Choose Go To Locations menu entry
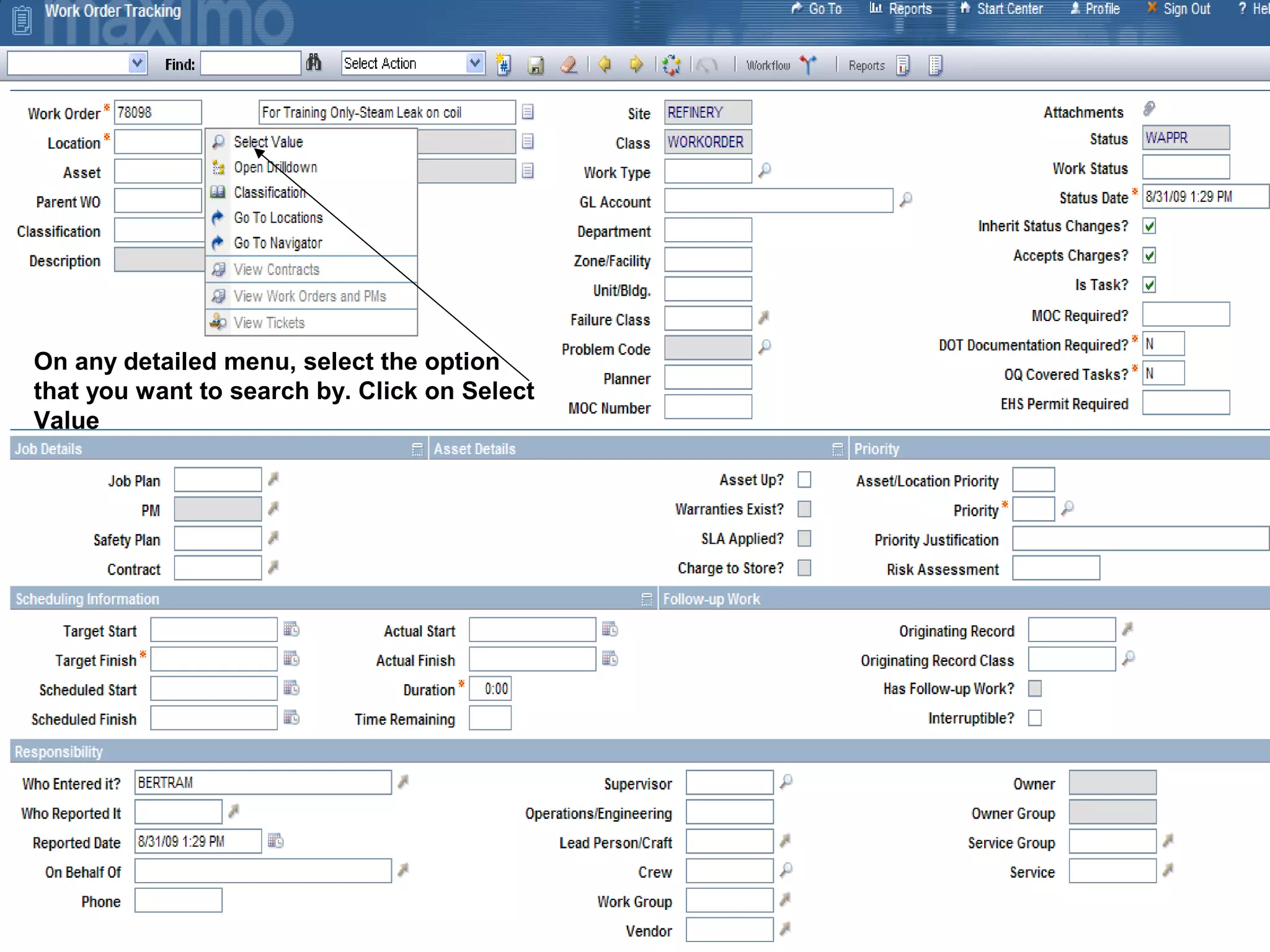 tap(278, 218)
